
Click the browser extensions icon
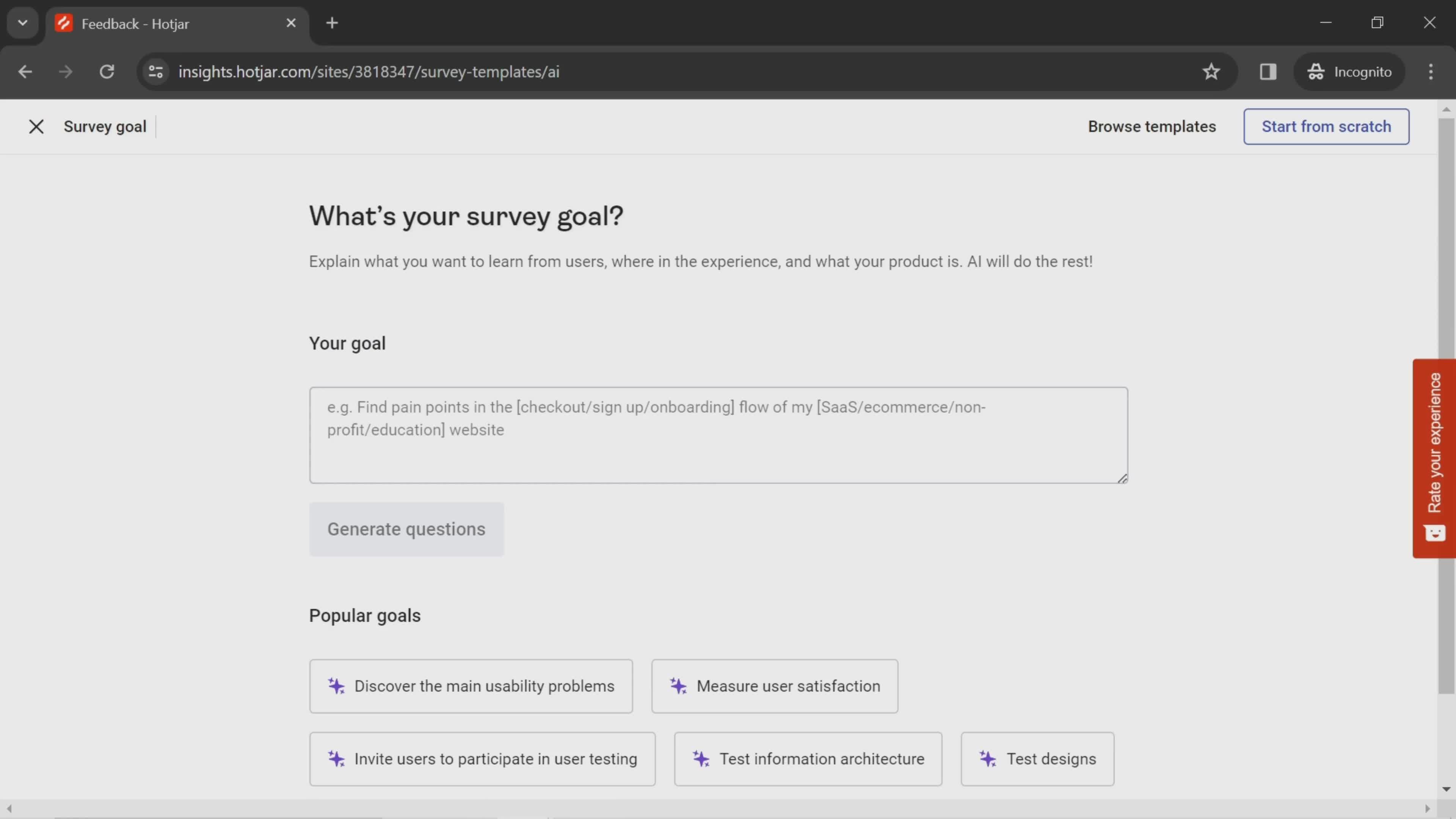coord(1268,71)
